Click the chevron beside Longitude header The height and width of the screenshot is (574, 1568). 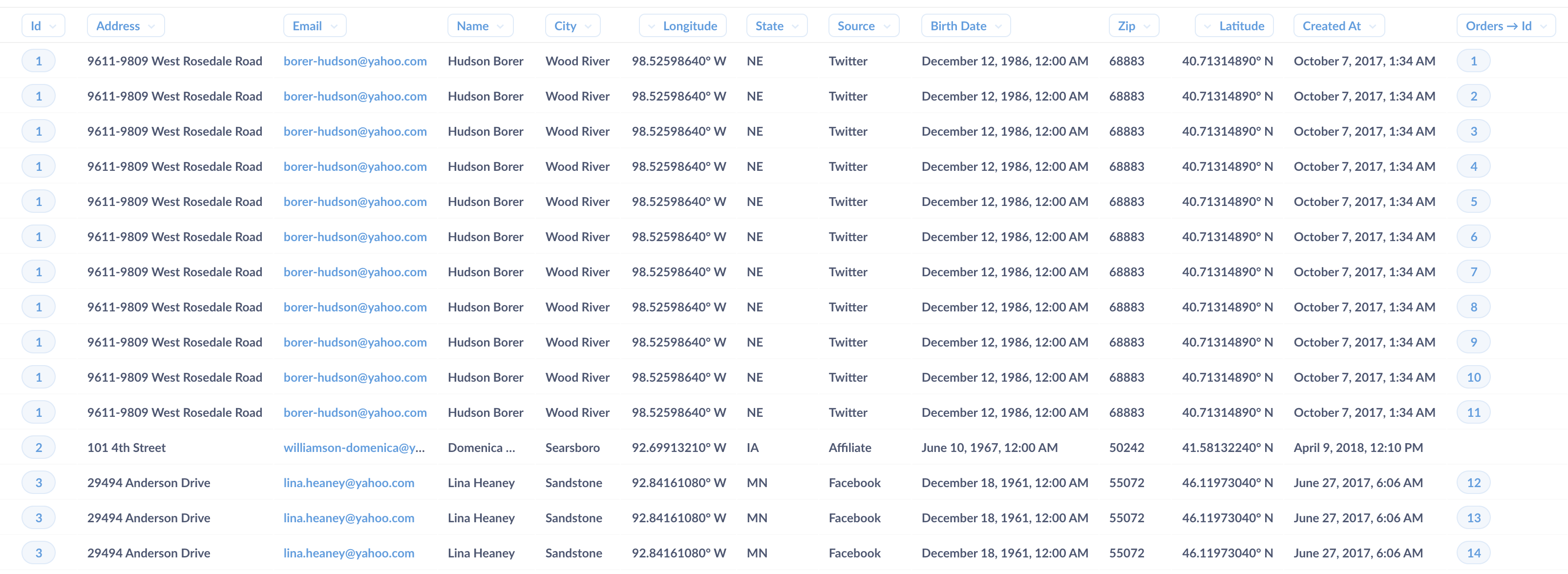651,26
